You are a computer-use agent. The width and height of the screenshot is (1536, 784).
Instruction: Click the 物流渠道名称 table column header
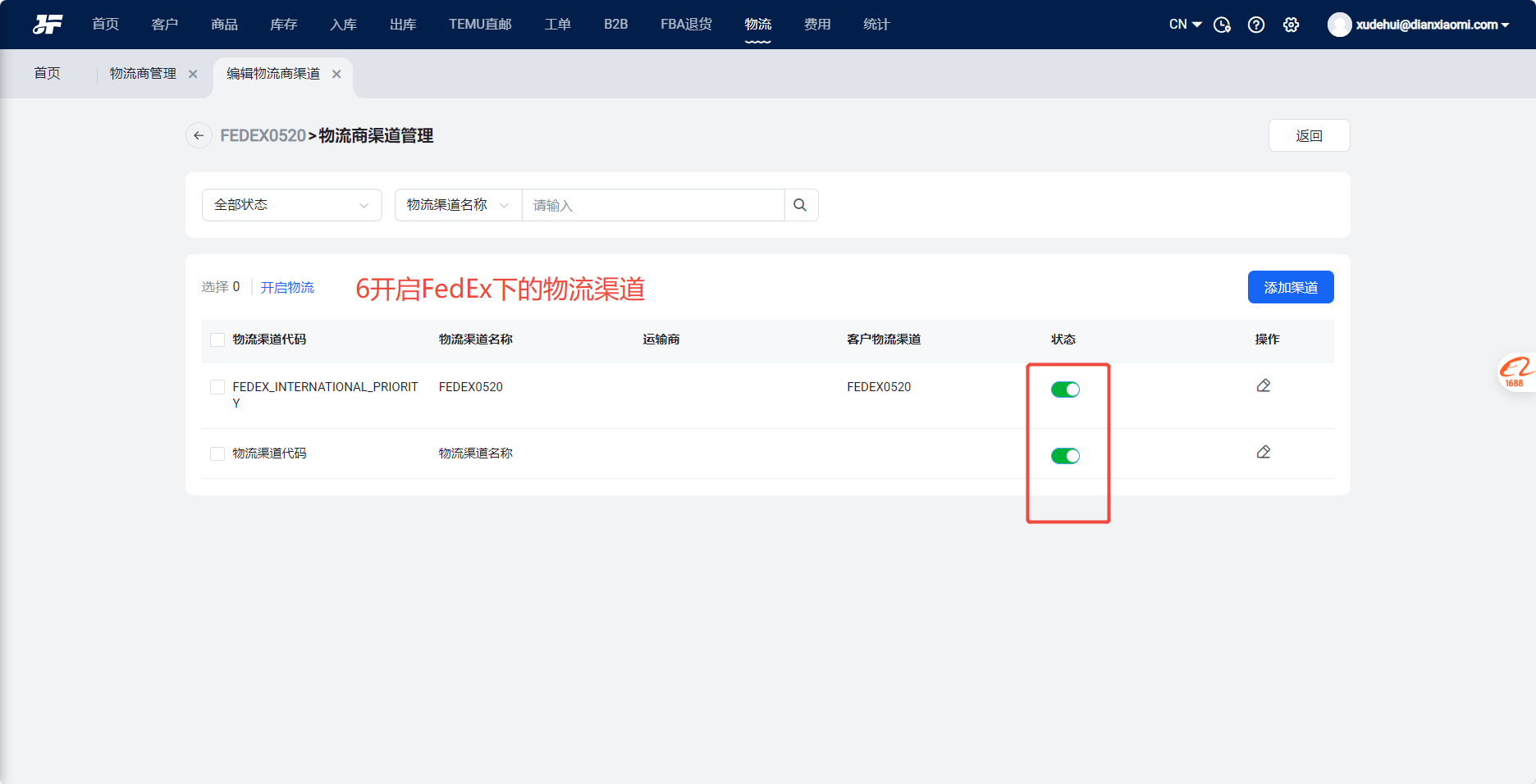pyautogui.click(x=476, y=340)
